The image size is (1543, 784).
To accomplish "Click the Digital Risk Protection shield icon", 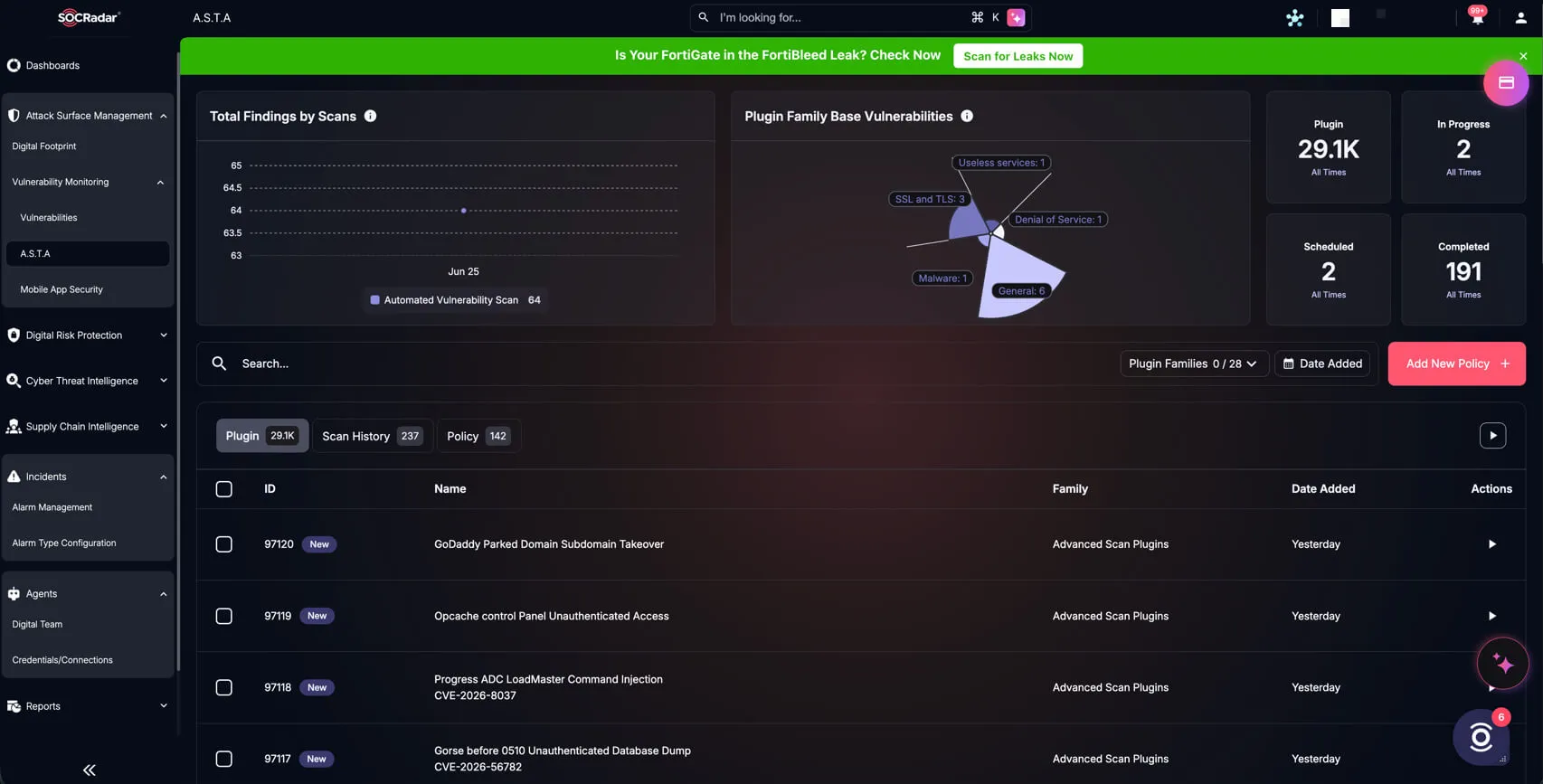I will point(14,335).
